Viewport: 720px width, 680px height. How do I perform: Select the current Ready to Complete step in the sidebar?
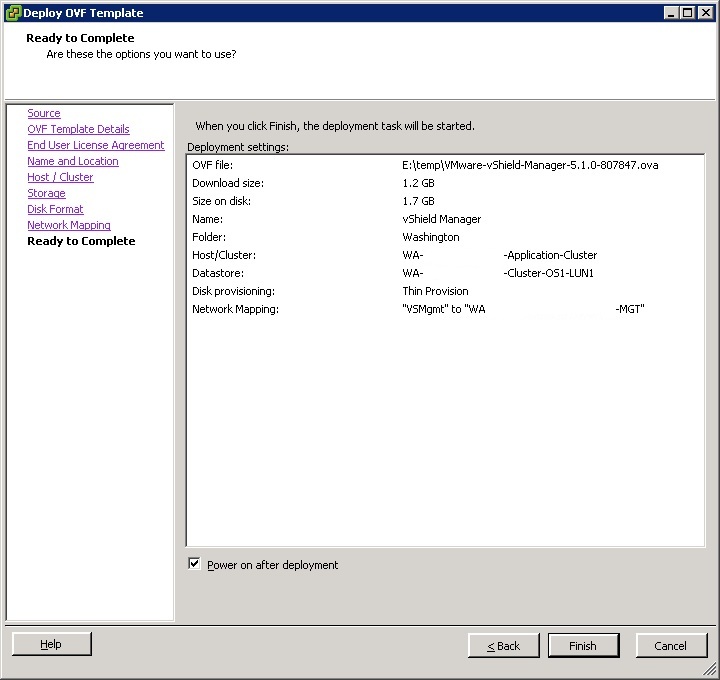pyautogui.click(x=81, y=242)
